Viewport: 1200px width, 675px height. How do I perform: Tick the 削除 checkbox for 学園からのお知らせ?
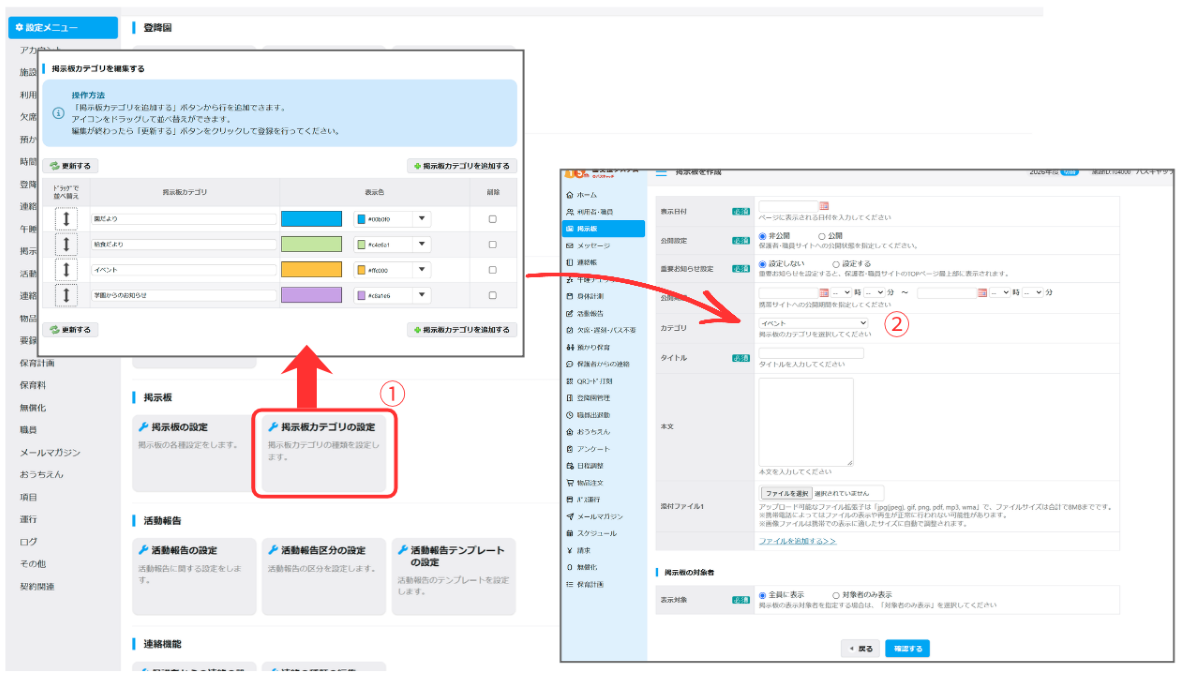click(492, 295)
